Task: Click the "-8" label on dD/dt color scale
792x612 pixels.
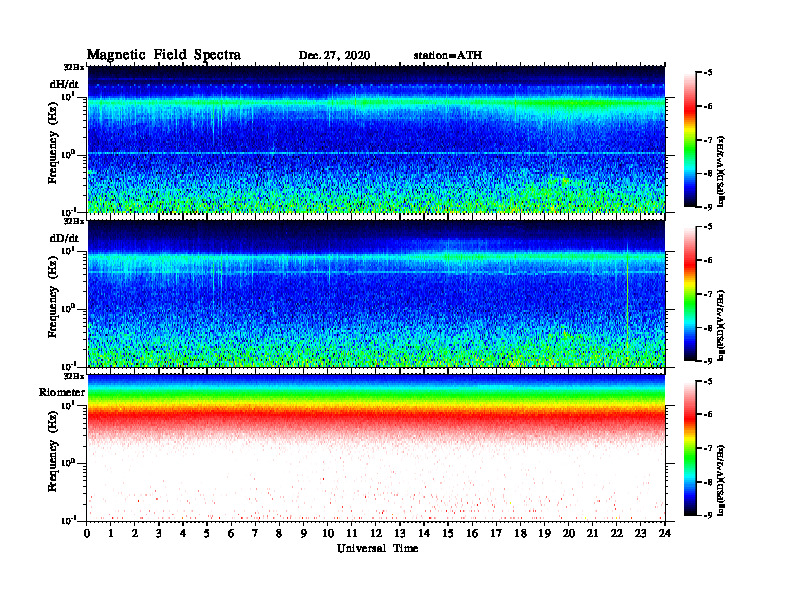Action: click(708, 328)
